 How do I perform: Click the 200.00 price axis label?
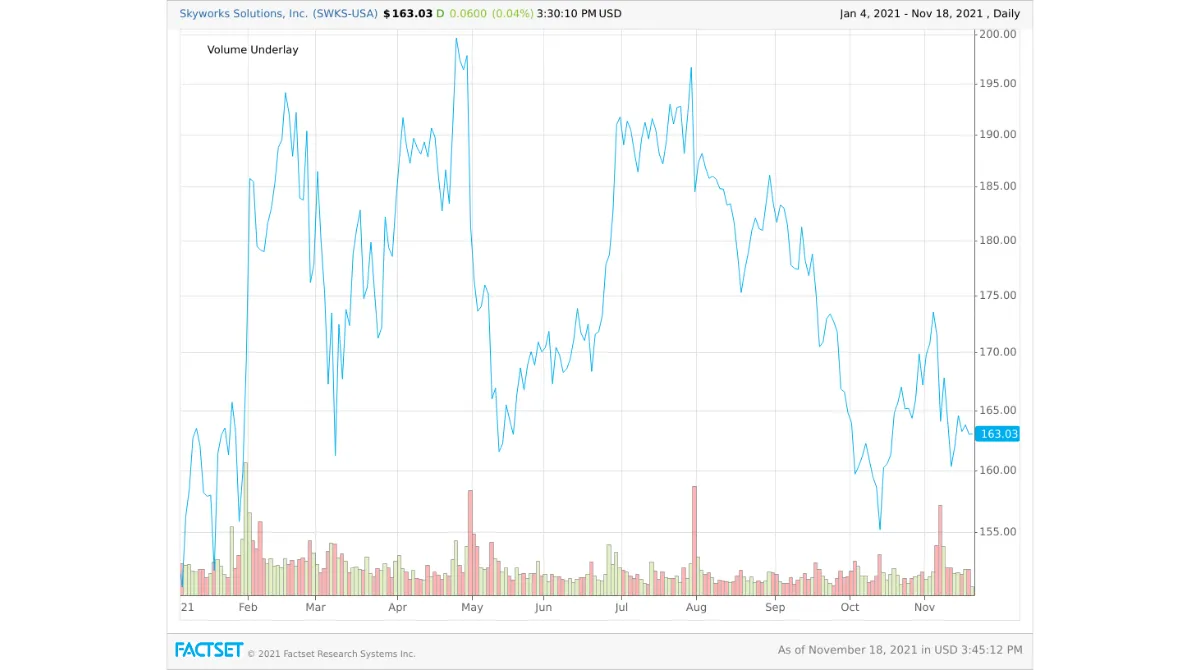997,33
